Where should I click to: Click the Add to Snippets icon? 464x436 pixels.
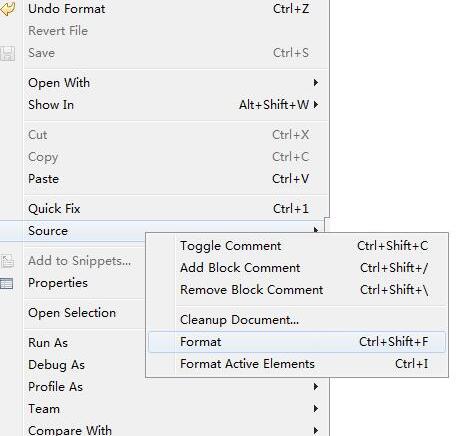[x=7, y=261]
